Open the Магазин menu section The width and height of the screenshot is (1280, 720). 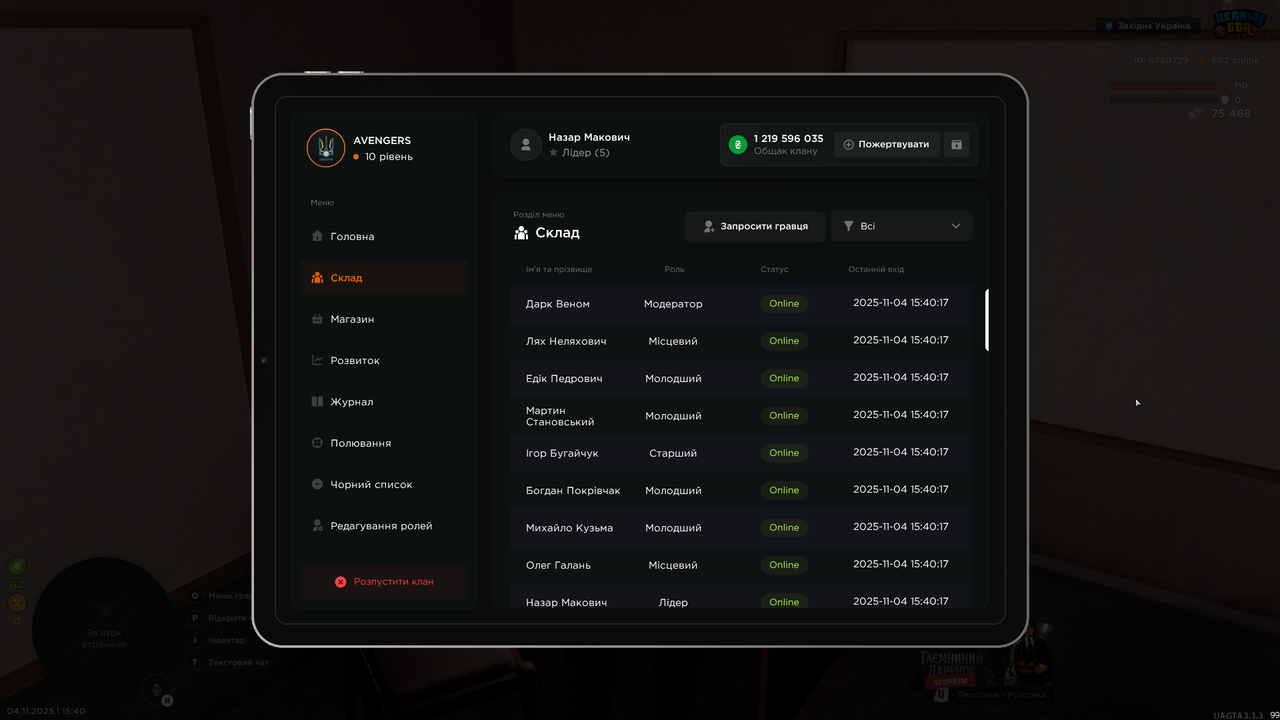(384, 319)
